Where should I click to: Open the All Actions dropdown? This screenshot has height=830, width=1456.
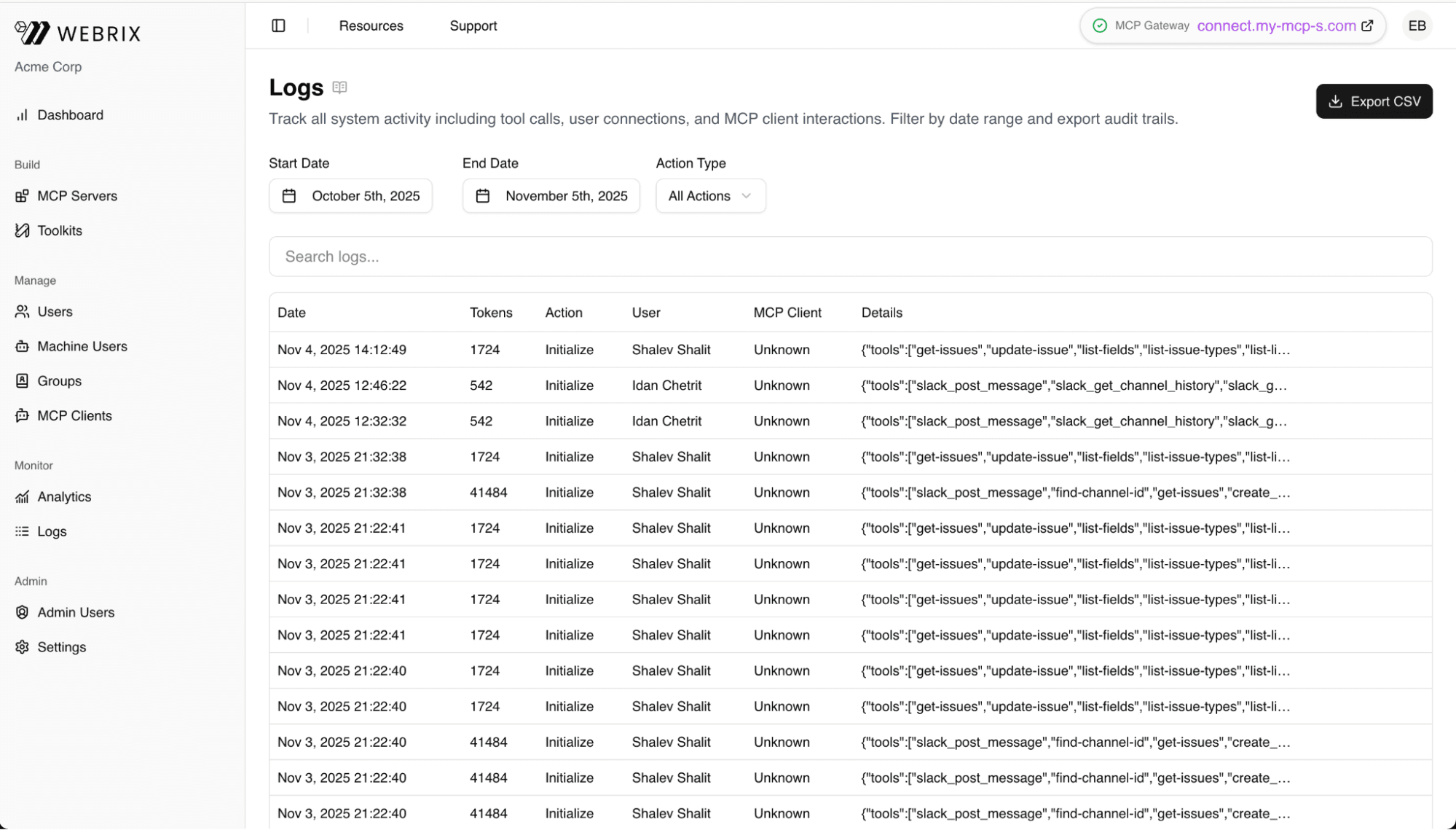point(709,195)
